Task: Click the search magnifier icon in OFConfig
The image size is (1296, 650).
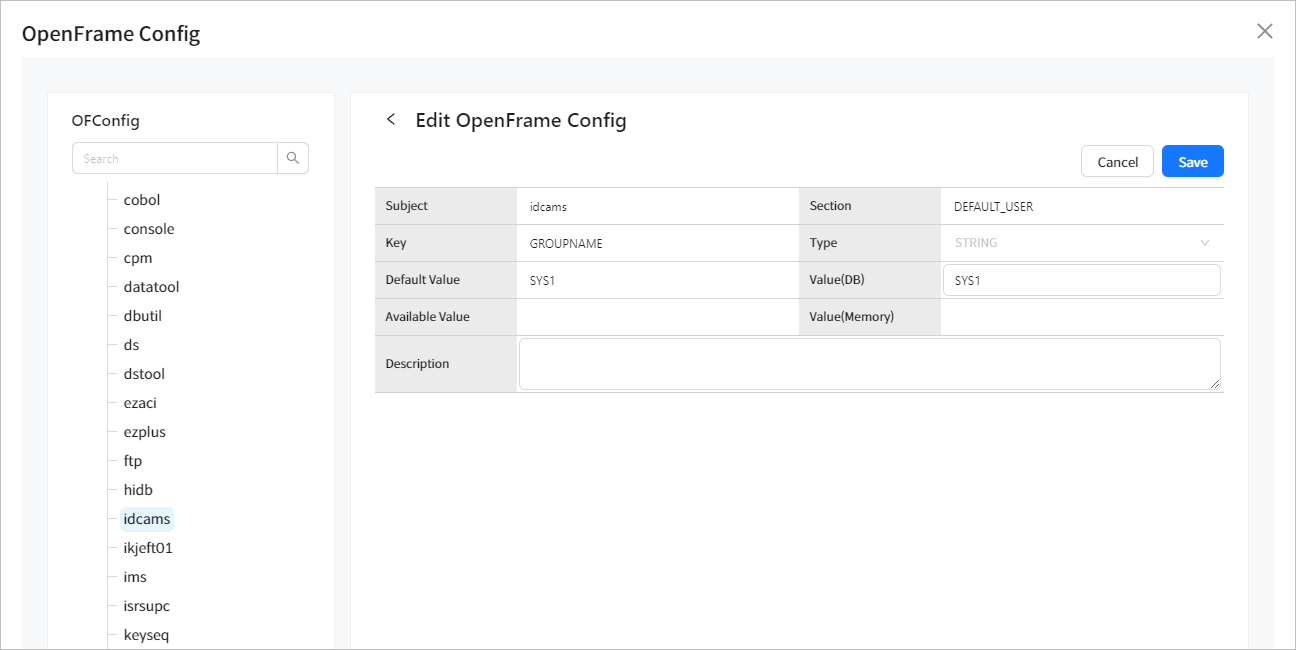Action: 293,158
